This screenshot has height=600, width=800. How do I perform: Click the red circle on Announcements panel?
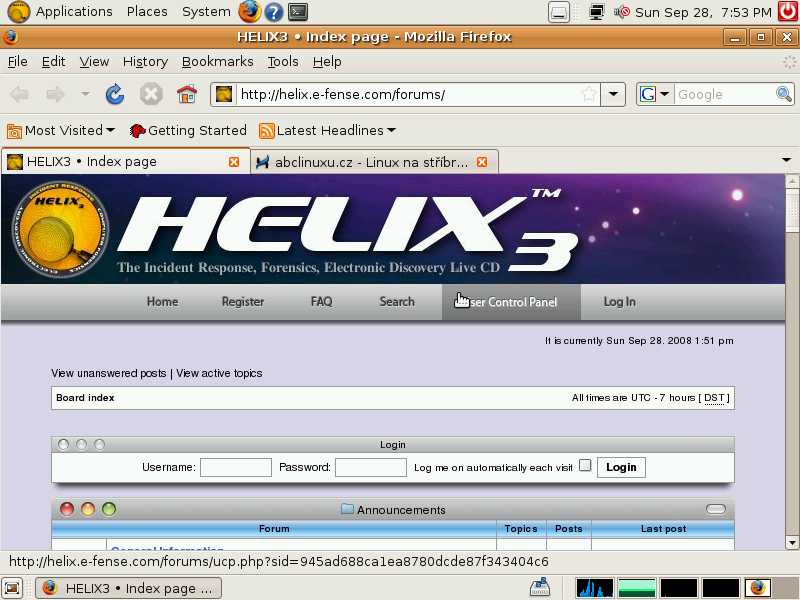coord(67,509)
